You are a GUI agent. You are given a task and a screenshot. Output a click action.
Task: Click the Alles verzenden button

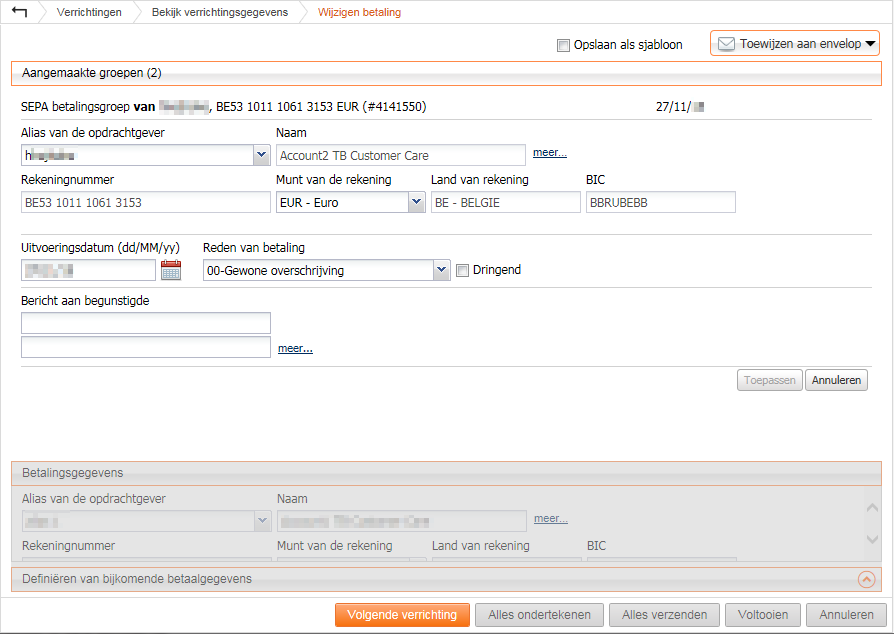(665, 615)
